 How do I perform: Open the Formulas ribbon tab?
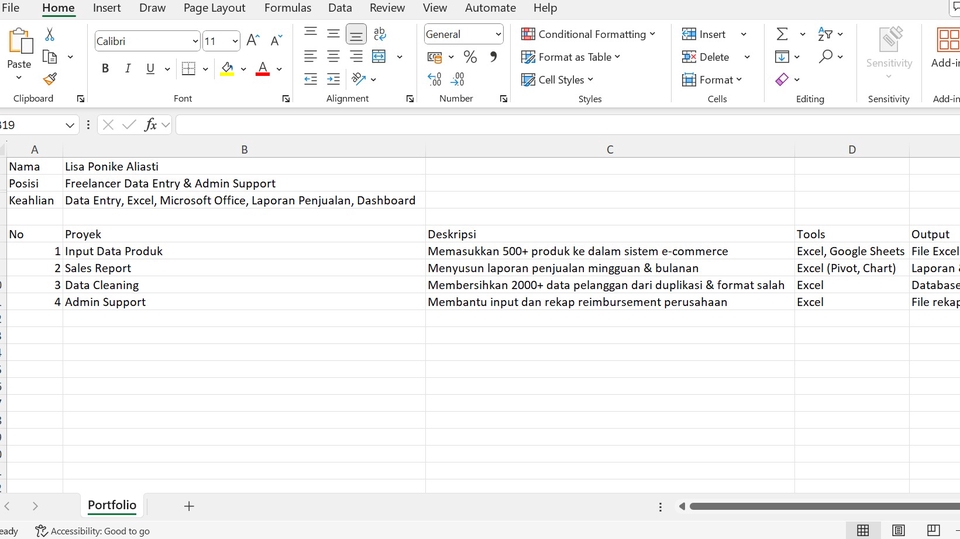click(287, 8)
